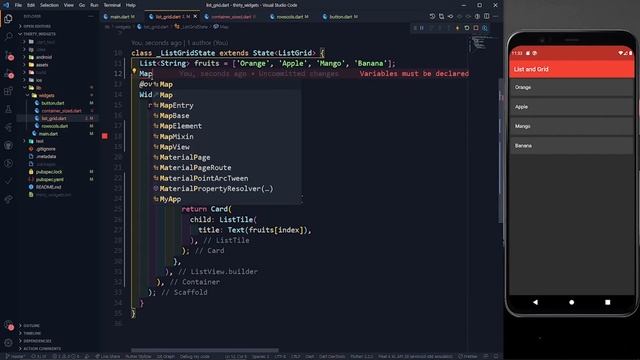Open the Terminal menu
The image size is (640, 360).
[112, 5]
